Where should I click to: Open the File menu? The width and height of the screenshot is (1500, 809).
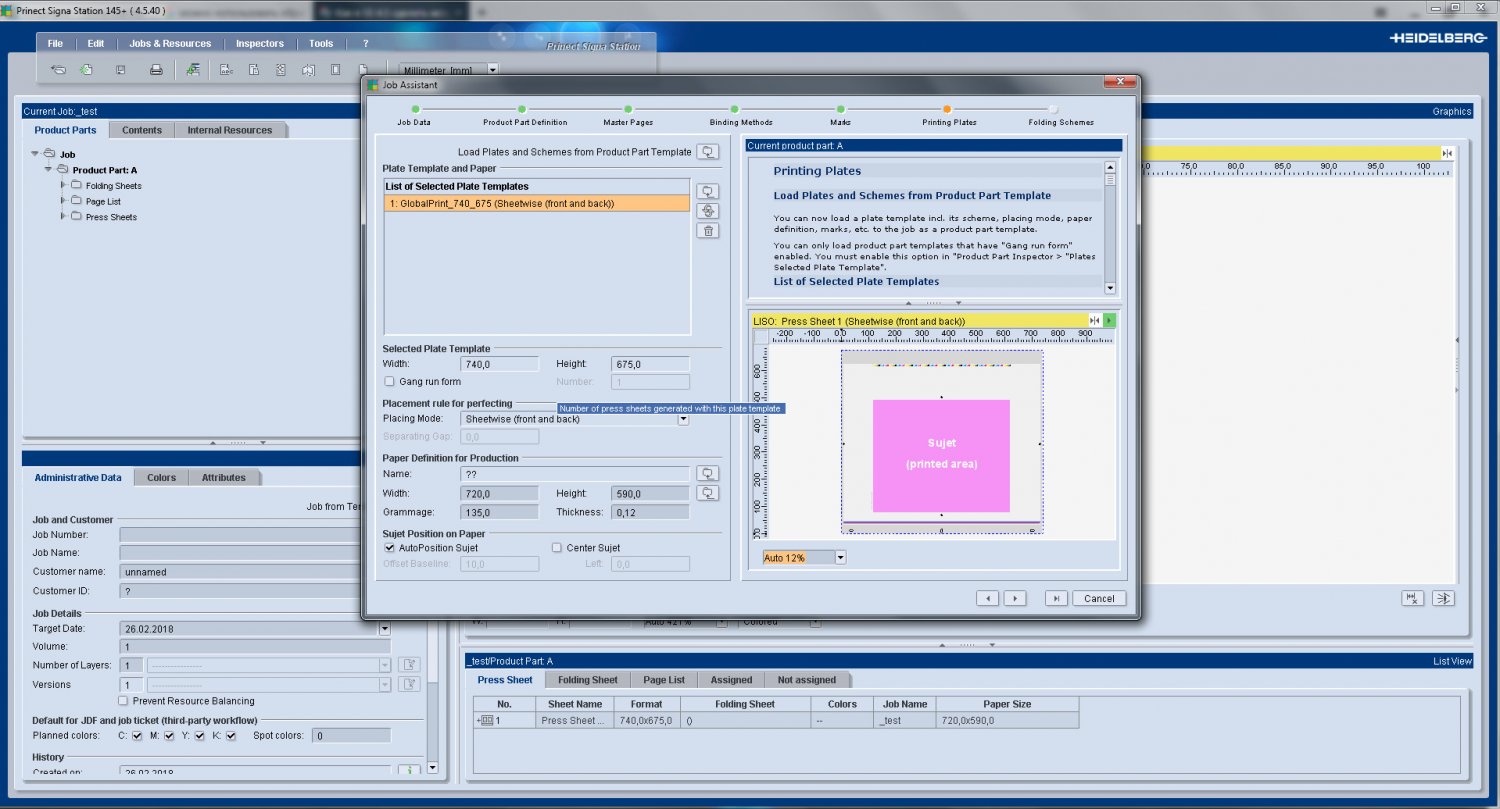click(x=55, y=44)
